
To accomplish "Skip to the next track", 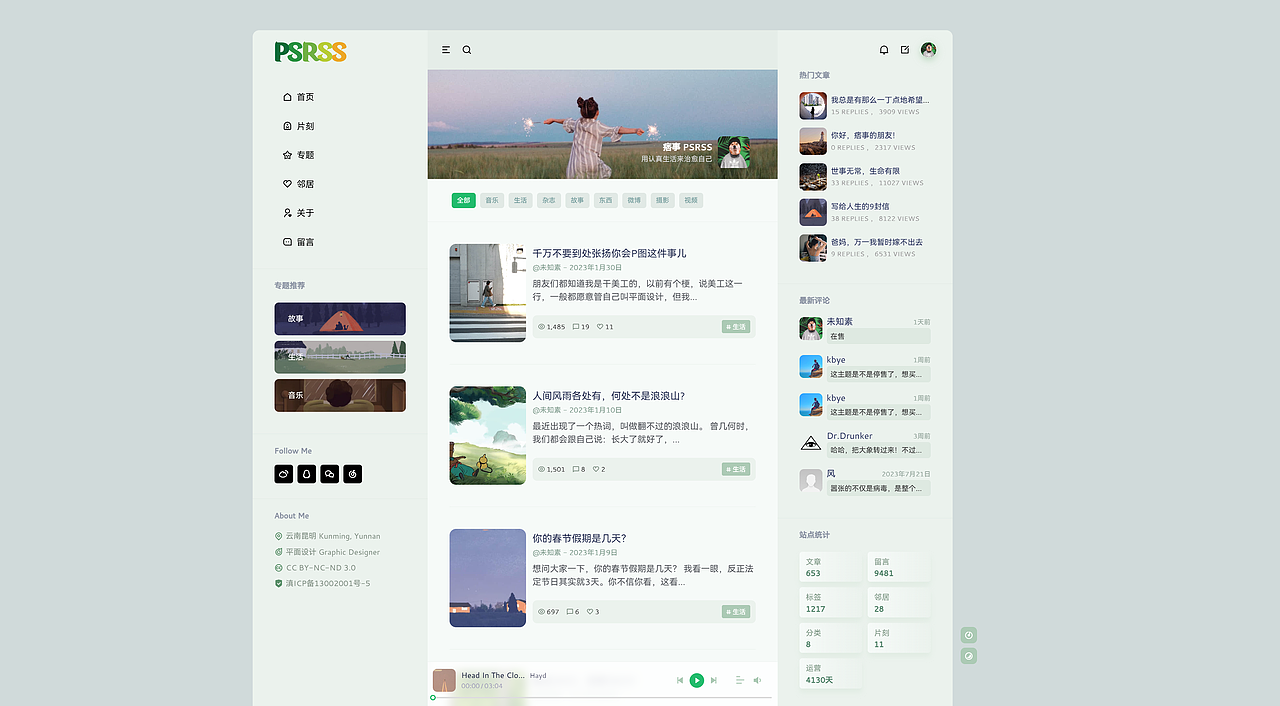I will coord(713,680).
